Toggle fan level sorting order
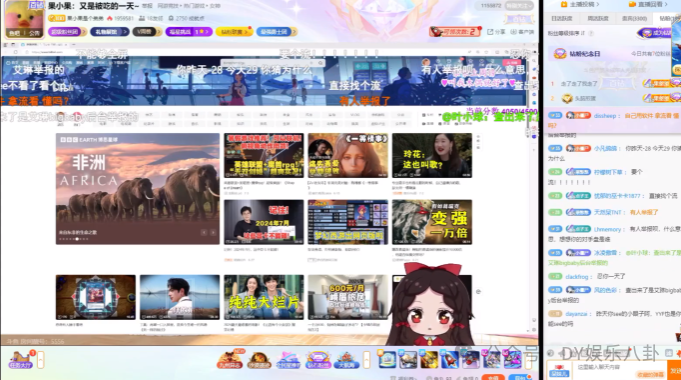This screenshot has height=380, width=681. pyautogui.click(x=566, y=33)
